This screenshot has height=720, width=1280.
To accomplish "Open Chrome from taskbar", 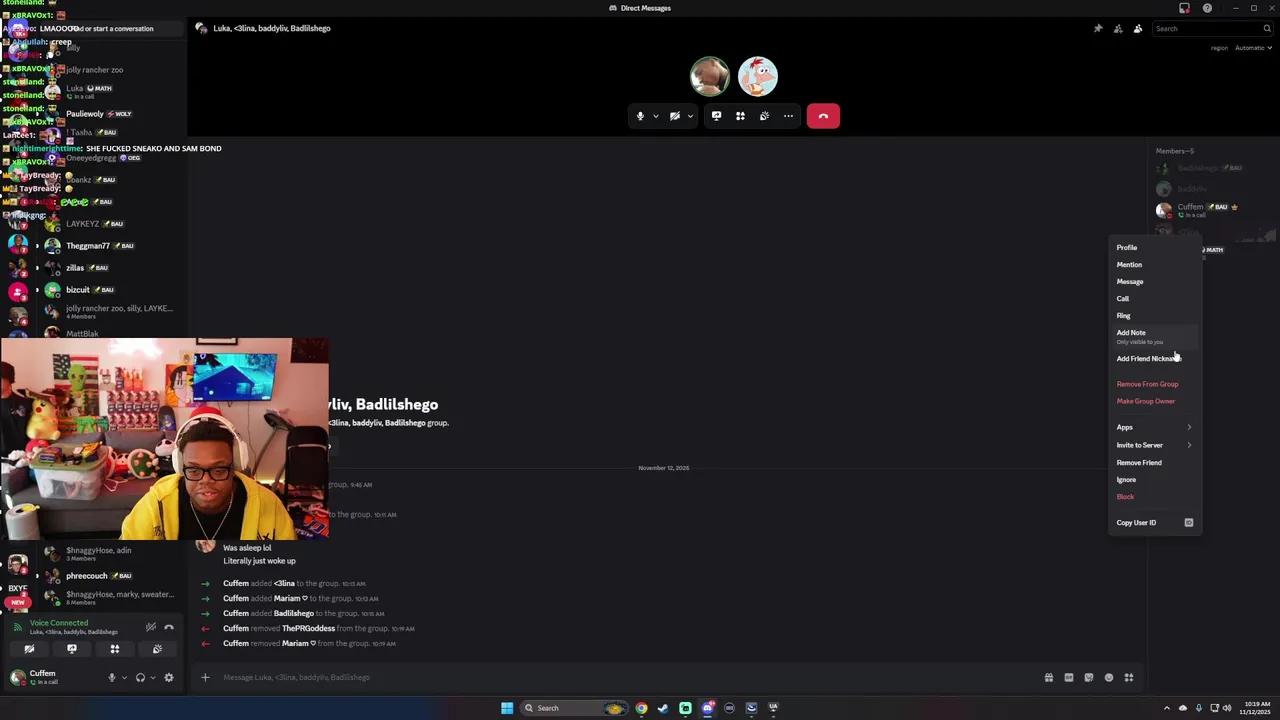I will coord(641,708).
